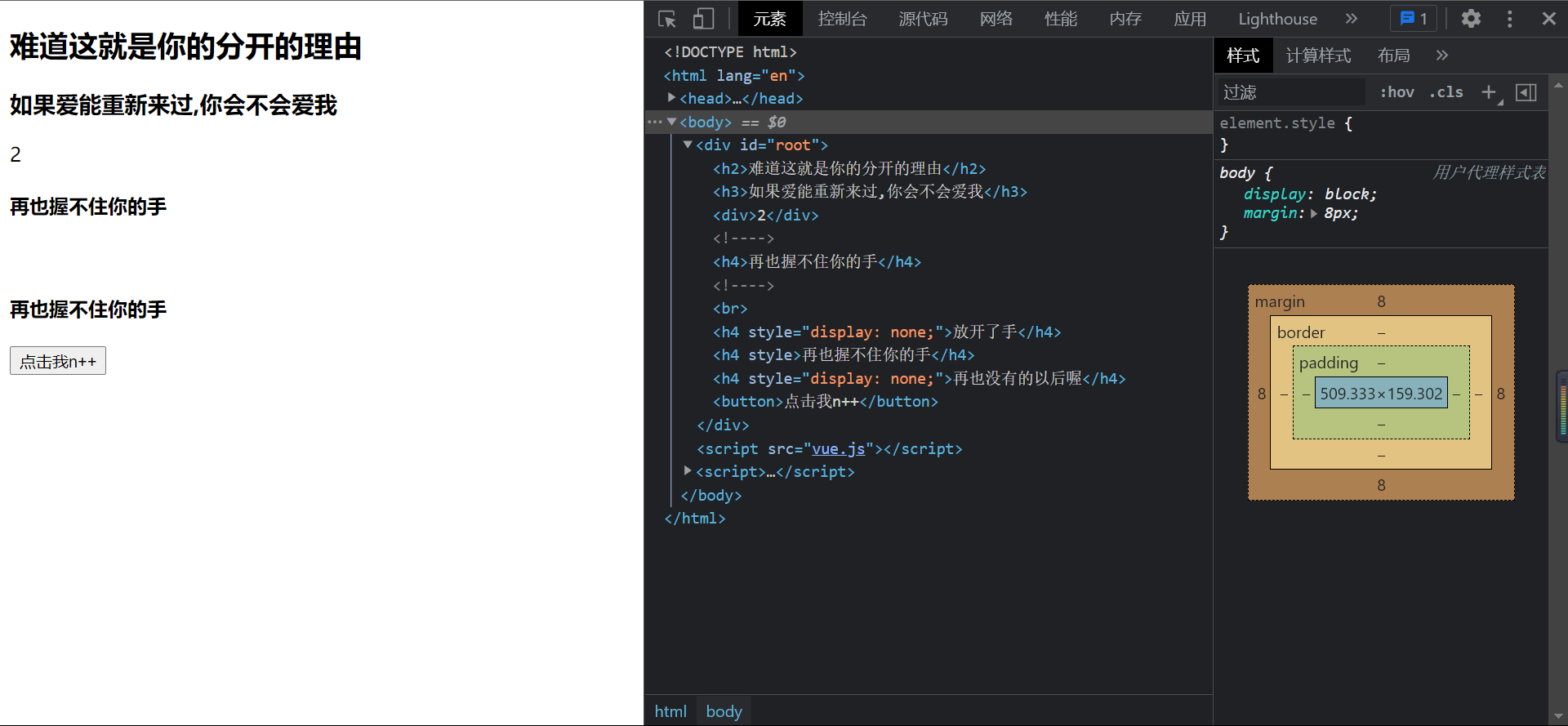Open the 内存 tab
The height and width of the screenshot is (726, 1568).
tap(1125, 19)
